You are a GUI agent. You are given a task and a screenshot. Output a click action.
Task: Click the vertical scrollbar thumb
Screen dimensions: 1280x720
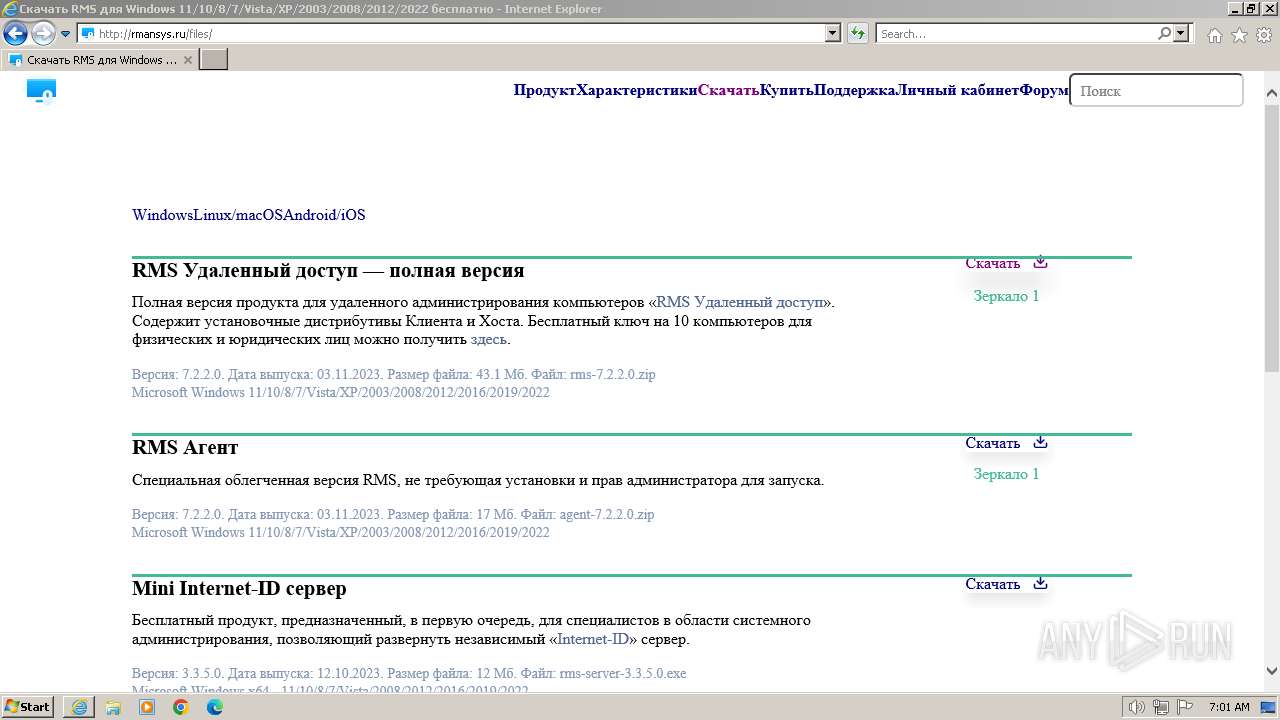coord(1272,238)
